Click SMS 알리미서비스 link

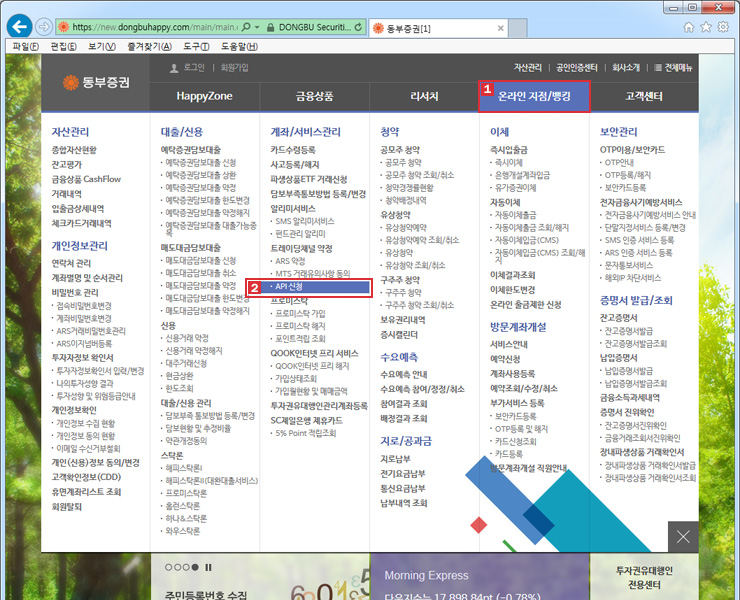coord(305,221)
